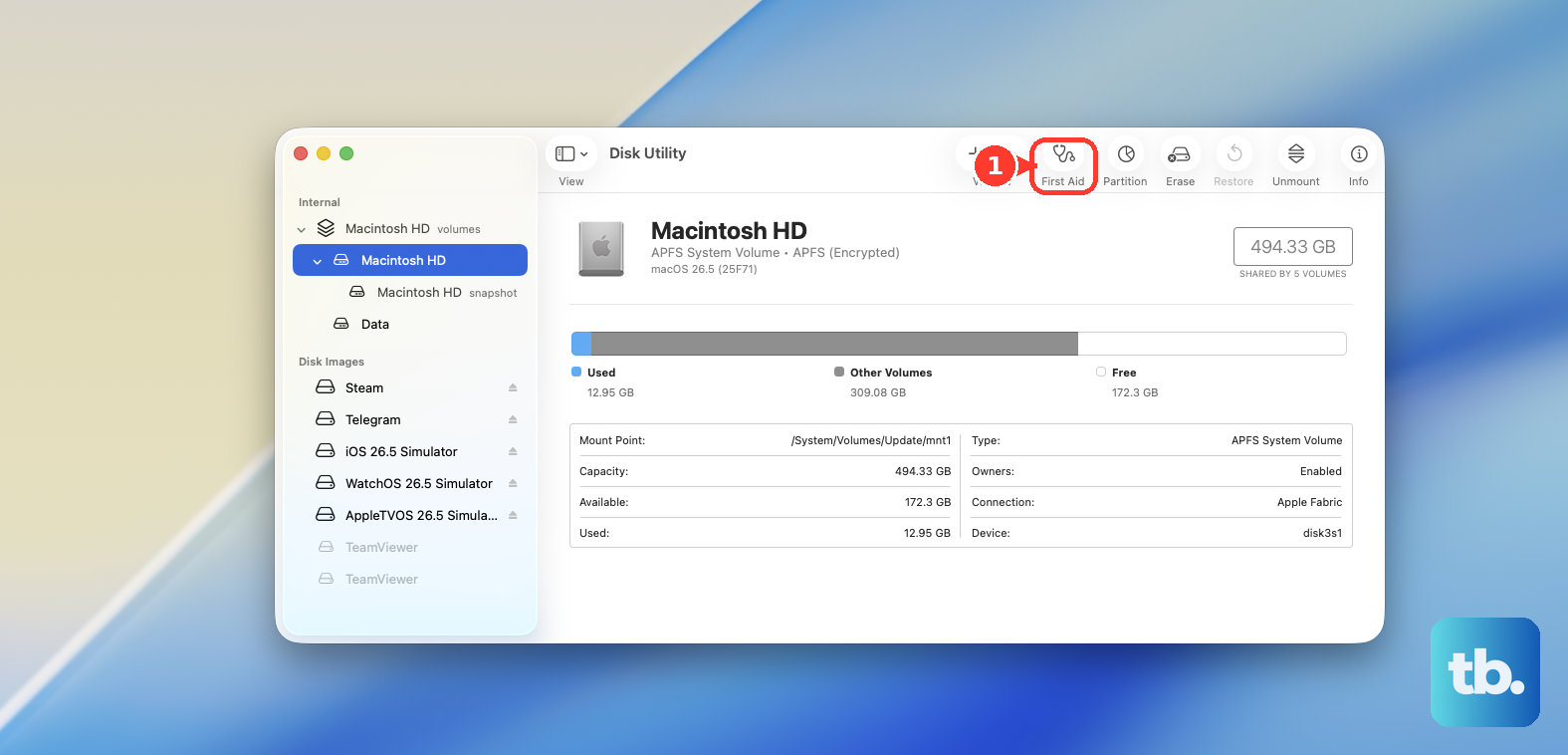The image size is (1568, 755).
Task: Select the highlighted Macintosh HD volume row
Action: click(x=410, y=260)
